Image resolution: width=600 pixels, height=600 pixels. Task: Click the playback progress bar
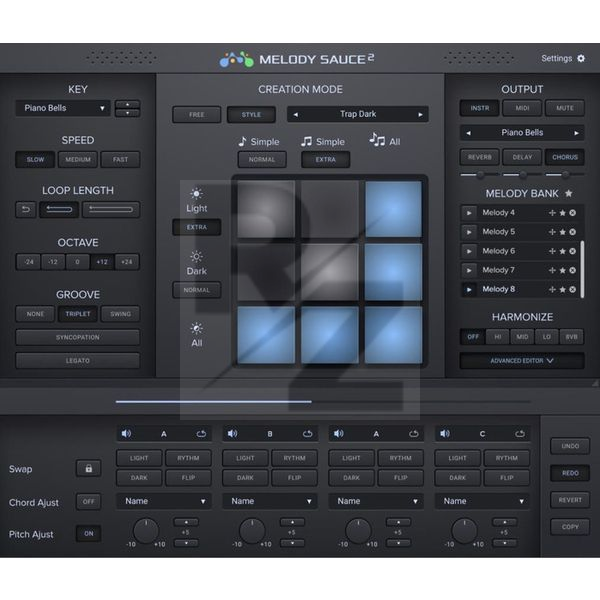(323, 402)
